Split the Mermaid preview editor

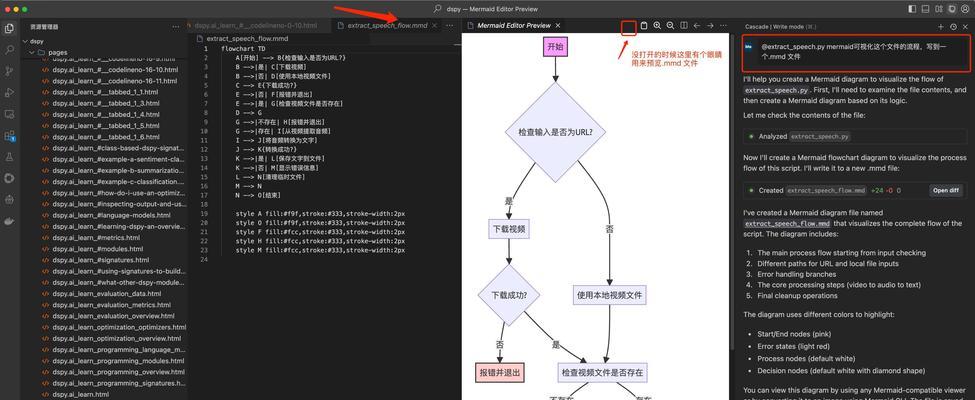(683, 26)
